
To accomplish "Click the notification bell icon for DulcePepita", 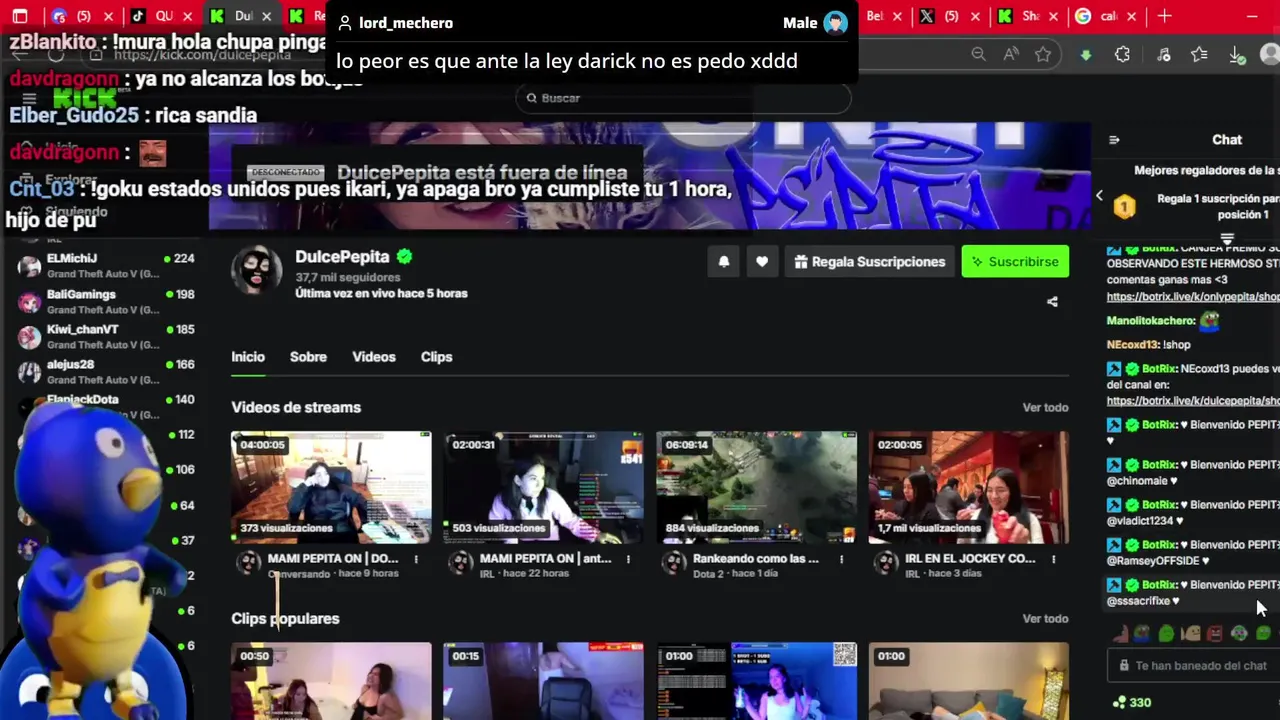I will [x=724, y=262].
